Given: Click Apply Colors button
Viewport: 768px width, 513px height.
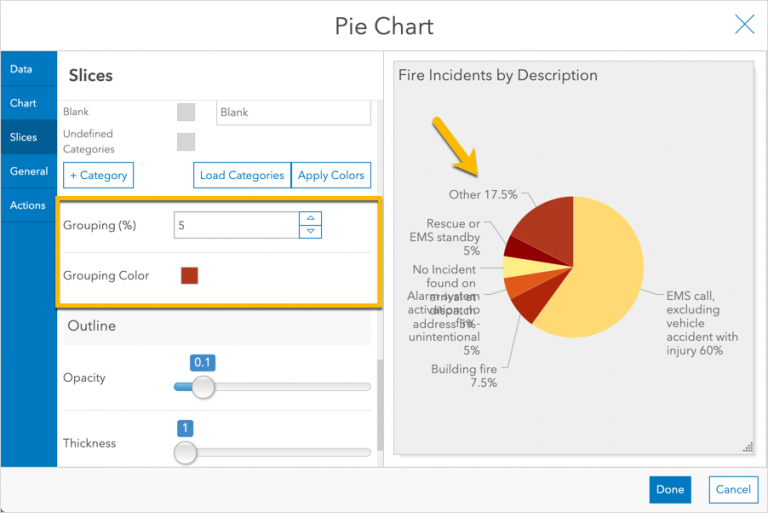Looking at the screenshot, I should coord(331,175).
